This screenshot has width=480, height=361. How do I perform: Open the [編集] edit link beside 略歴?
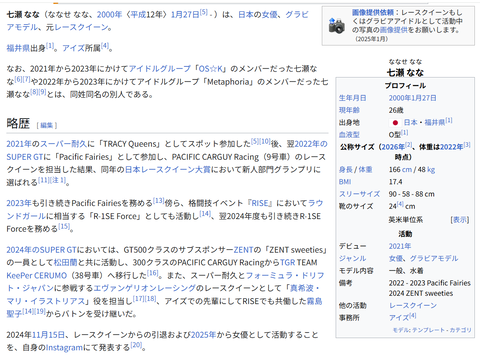pyautogui.click(x=47, y=125)
